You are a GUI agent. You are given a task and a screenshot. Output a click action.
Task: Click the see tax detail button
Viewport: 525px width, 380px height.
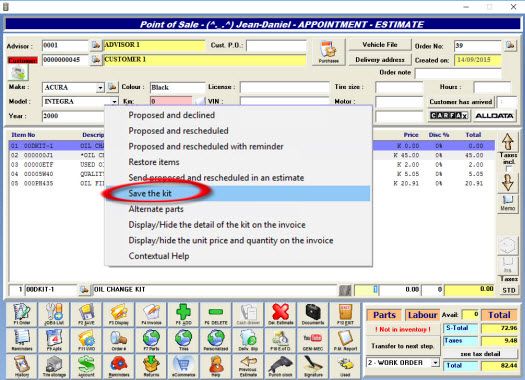pos(480,354)
